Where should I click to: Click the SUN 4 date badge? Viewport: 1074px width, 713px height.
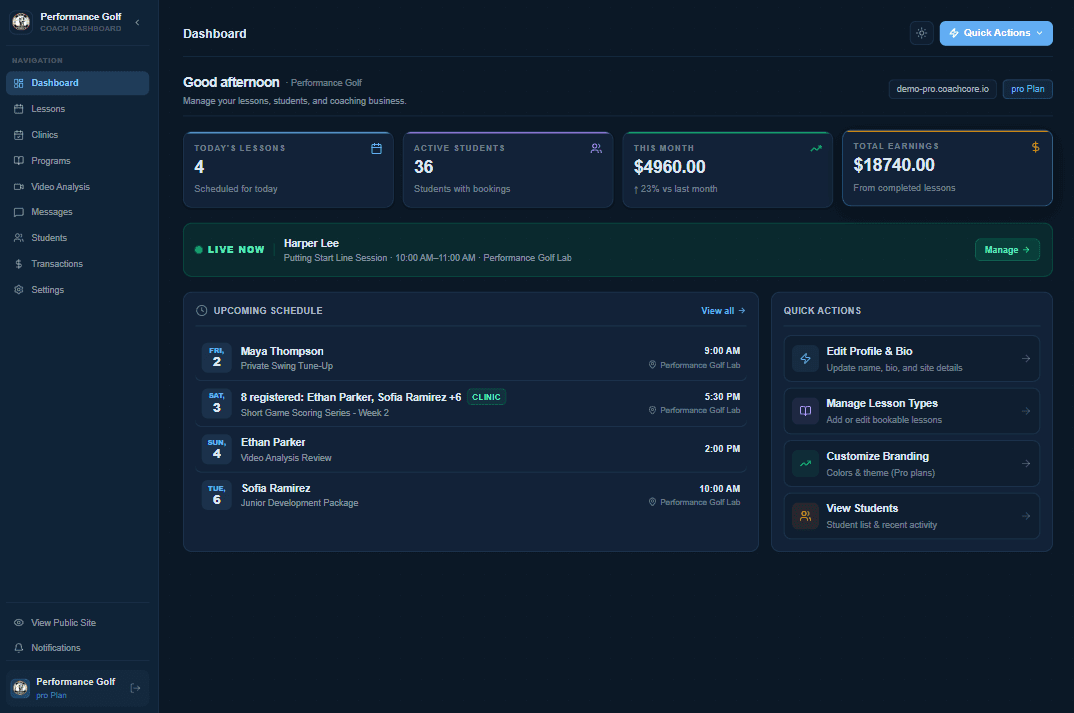(x=216, y=449)
